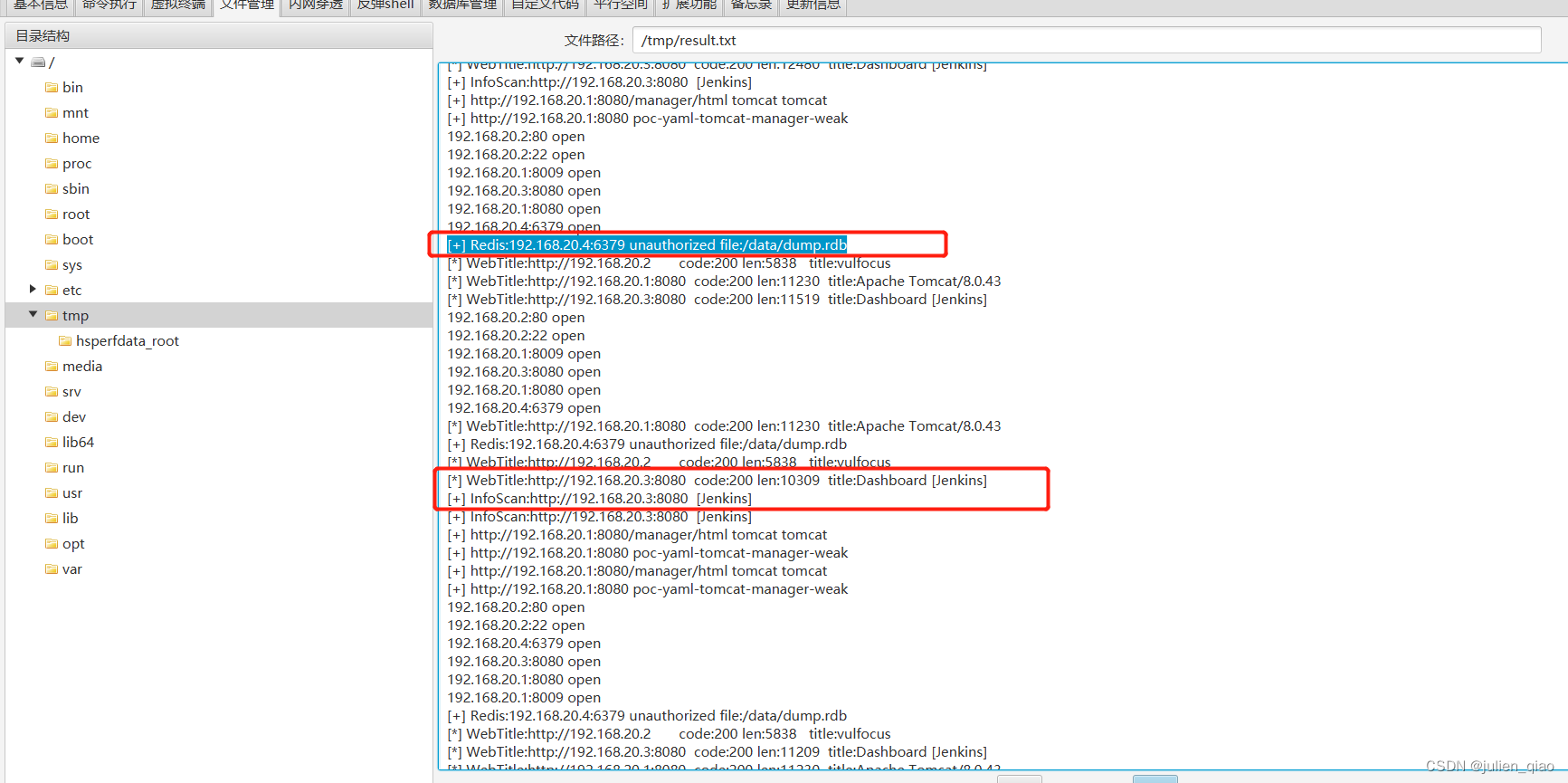The width and height of the screenshot is (1568, 783).
Task: Click the file path field /tmp/result.txt
Action: (1087, 40)
